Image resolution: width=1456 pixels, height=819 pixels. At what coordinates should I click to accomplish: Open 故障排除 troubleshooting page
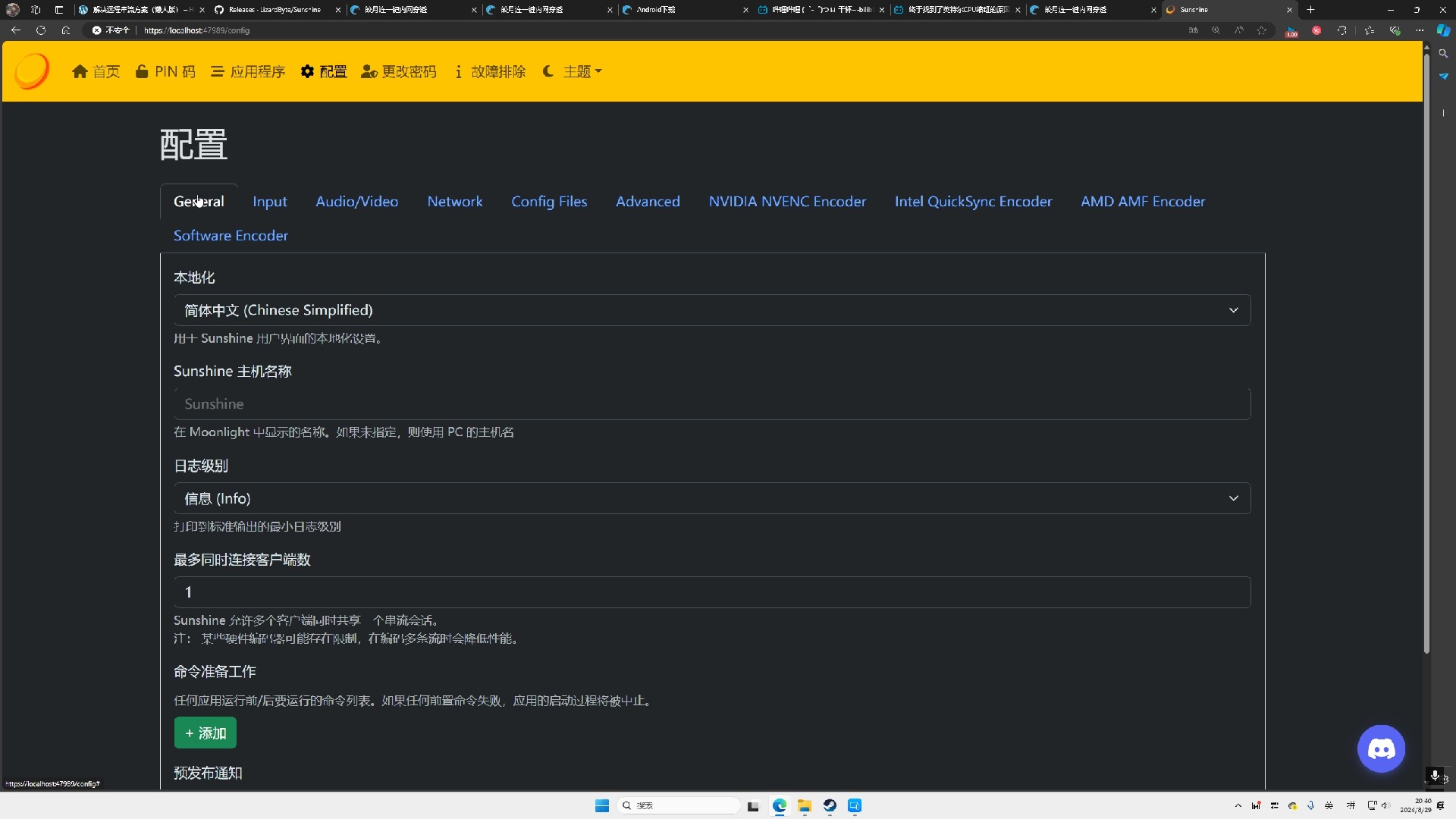click(489, 71)
